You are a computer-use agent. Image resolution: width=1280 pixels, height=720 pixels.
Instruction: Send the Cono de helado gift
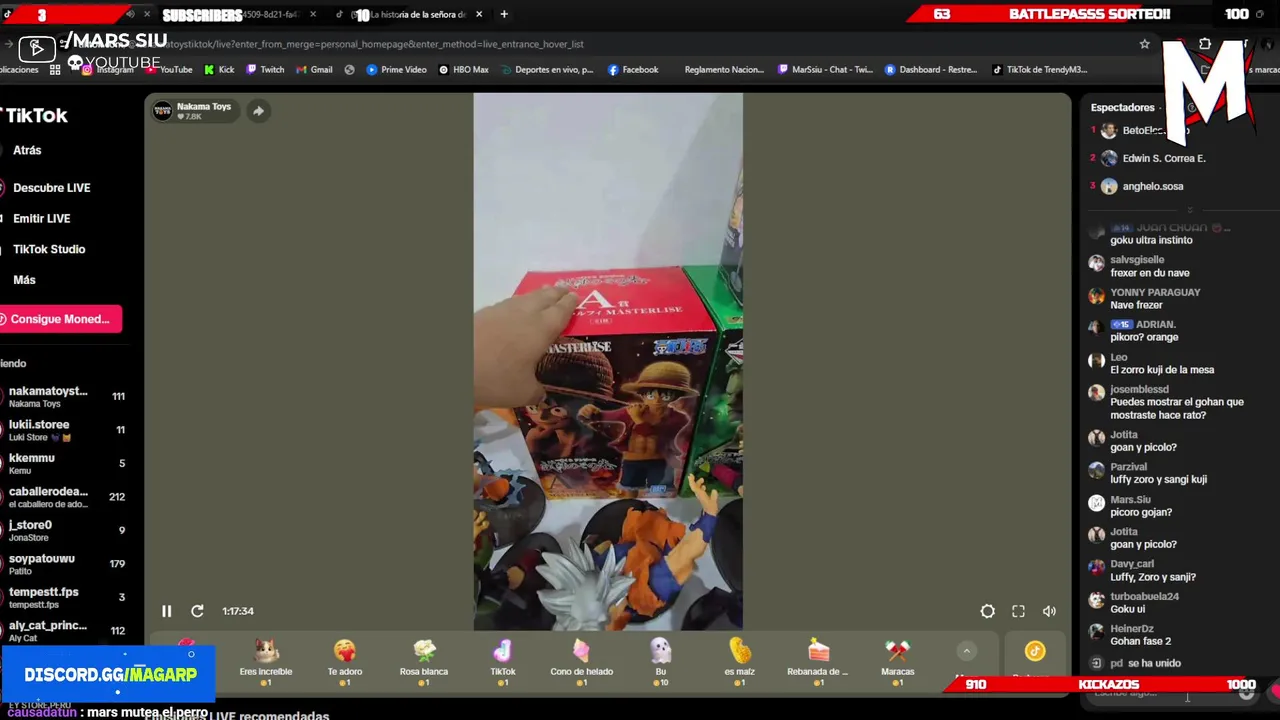coord(582,662)
